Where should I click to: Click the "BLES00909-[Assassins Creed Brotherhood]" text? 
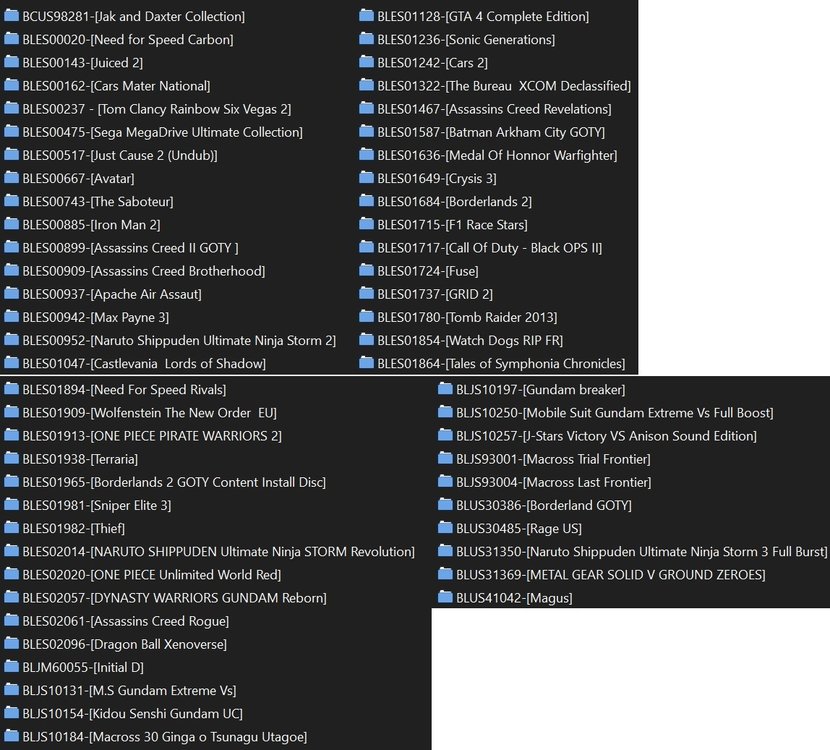[143, 271]
